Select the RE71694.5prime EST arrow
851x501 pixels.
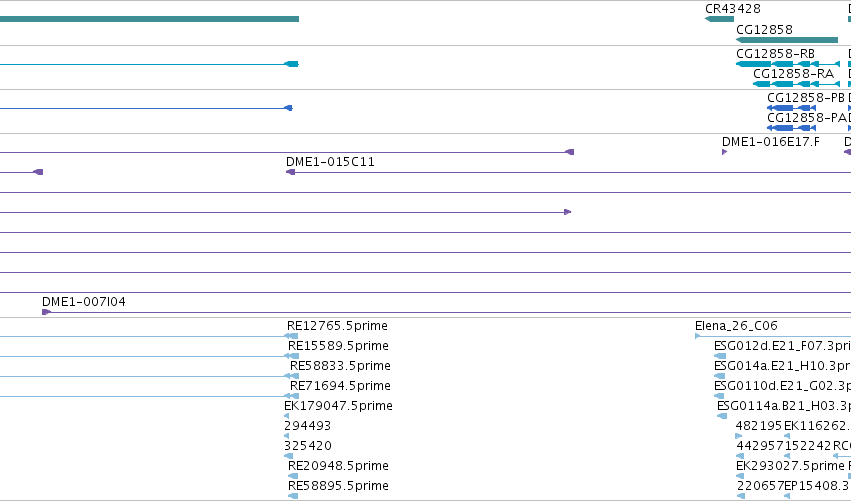click(291, 396)
